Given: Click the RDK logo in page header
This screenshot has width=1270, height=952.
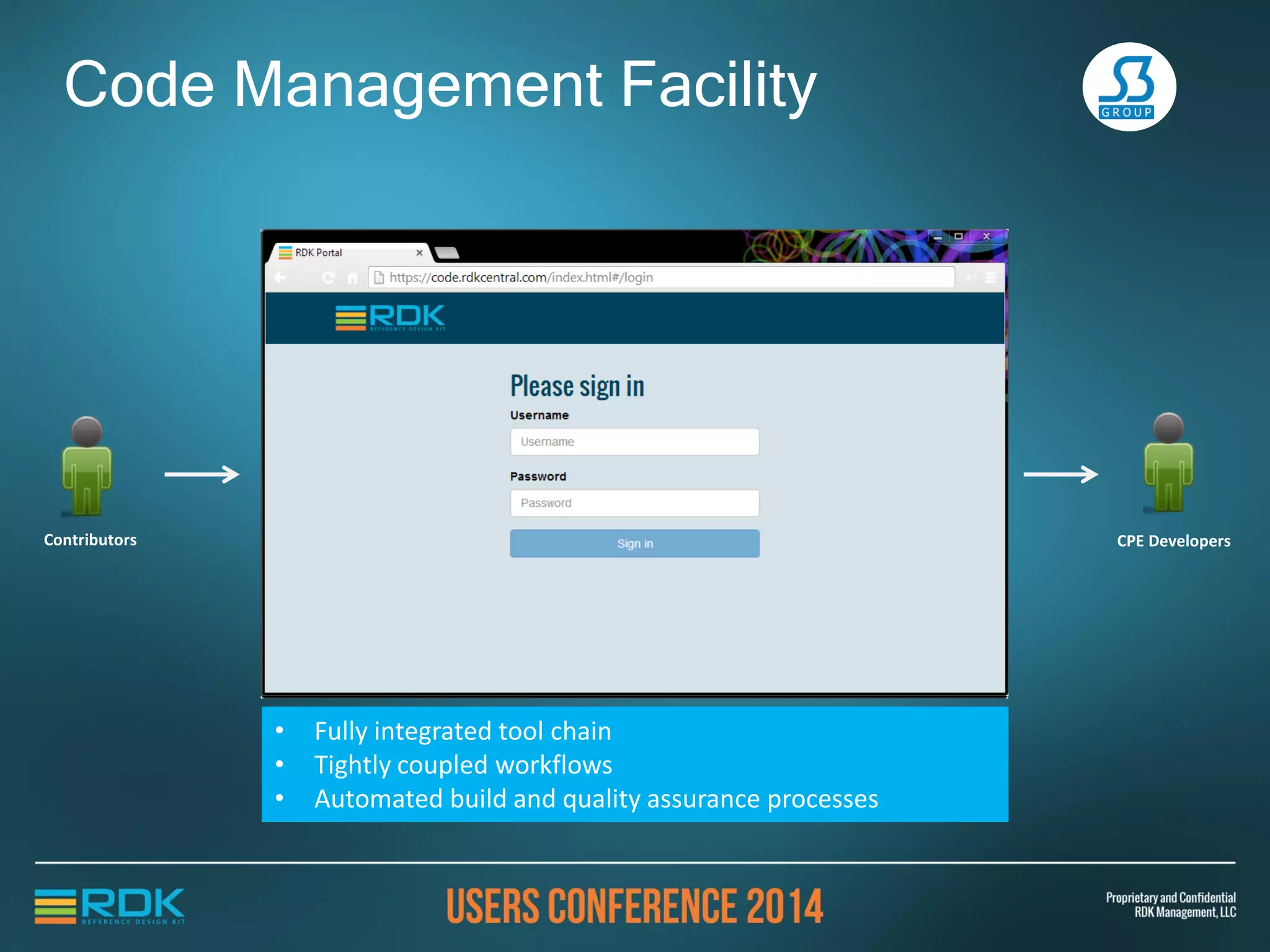Looking at the screenshot, I should pyautogui.click(x=391, y=317).
